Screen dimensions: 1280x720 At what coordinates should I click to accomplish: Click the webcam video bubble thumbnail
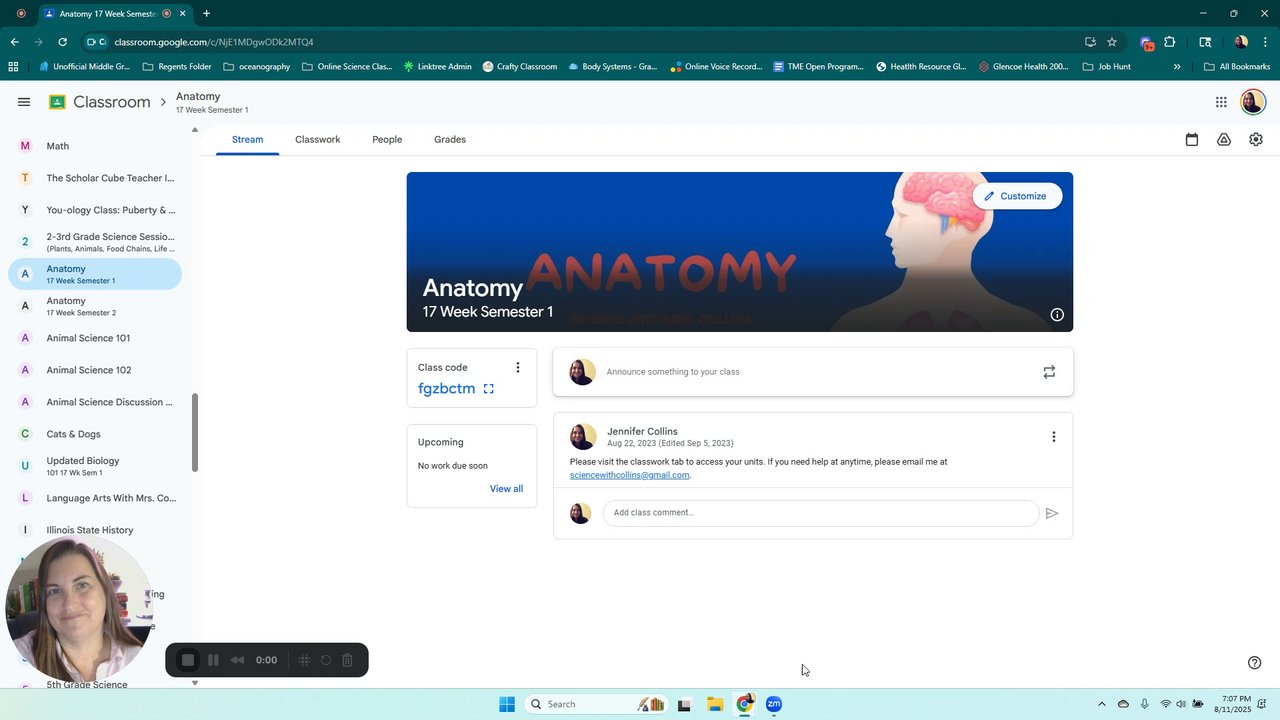tap(80, 608)
